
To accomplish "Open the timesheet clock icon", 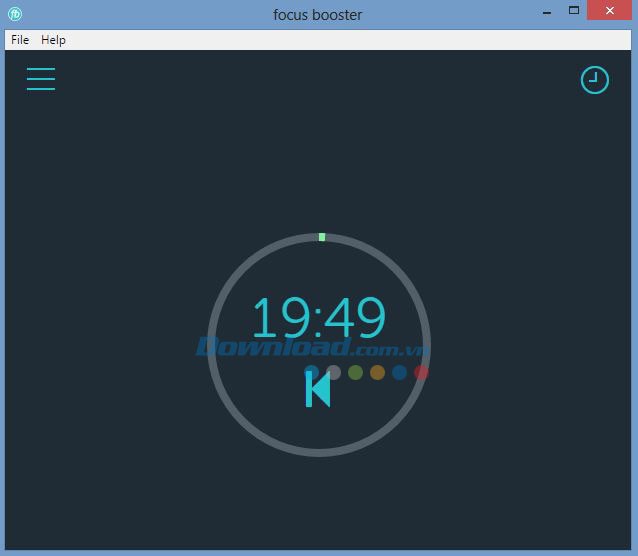I will tap(594, 80).
